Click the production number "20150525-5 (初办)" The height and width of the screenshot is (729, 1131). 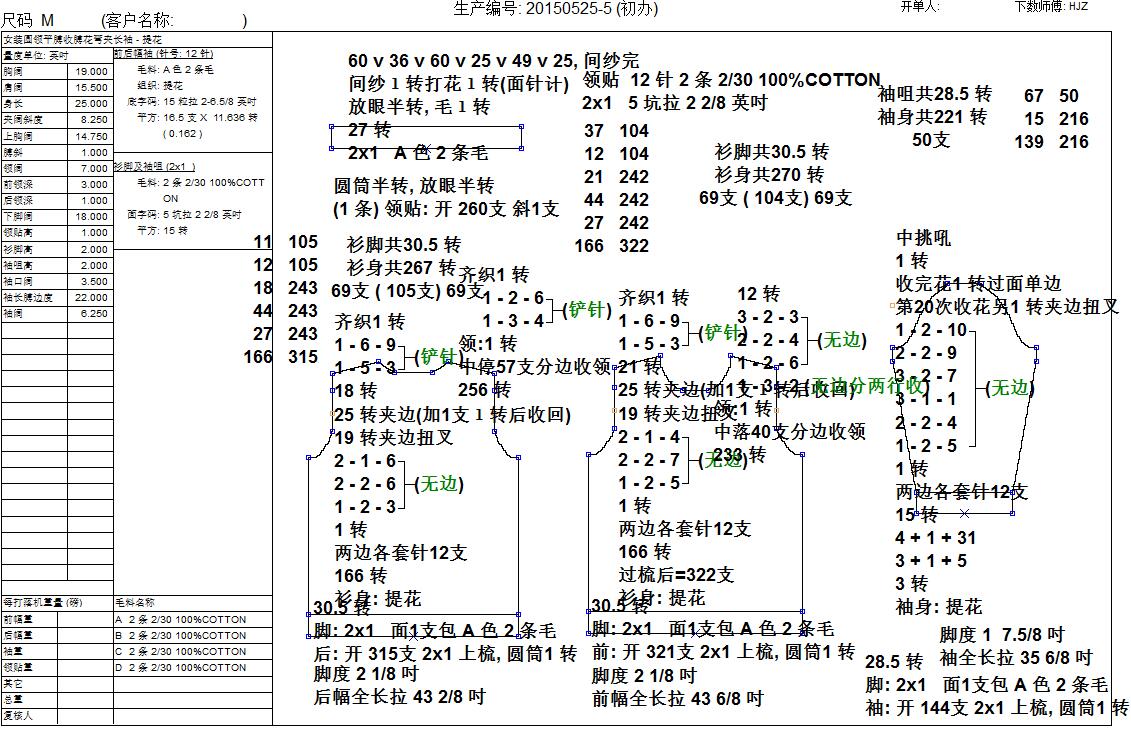pyautogui.click(x=591, y=9)
